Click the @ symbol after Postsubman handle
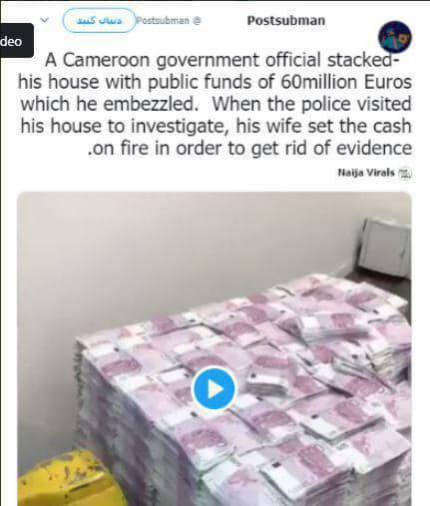430x506 pixels. (197, 21)
